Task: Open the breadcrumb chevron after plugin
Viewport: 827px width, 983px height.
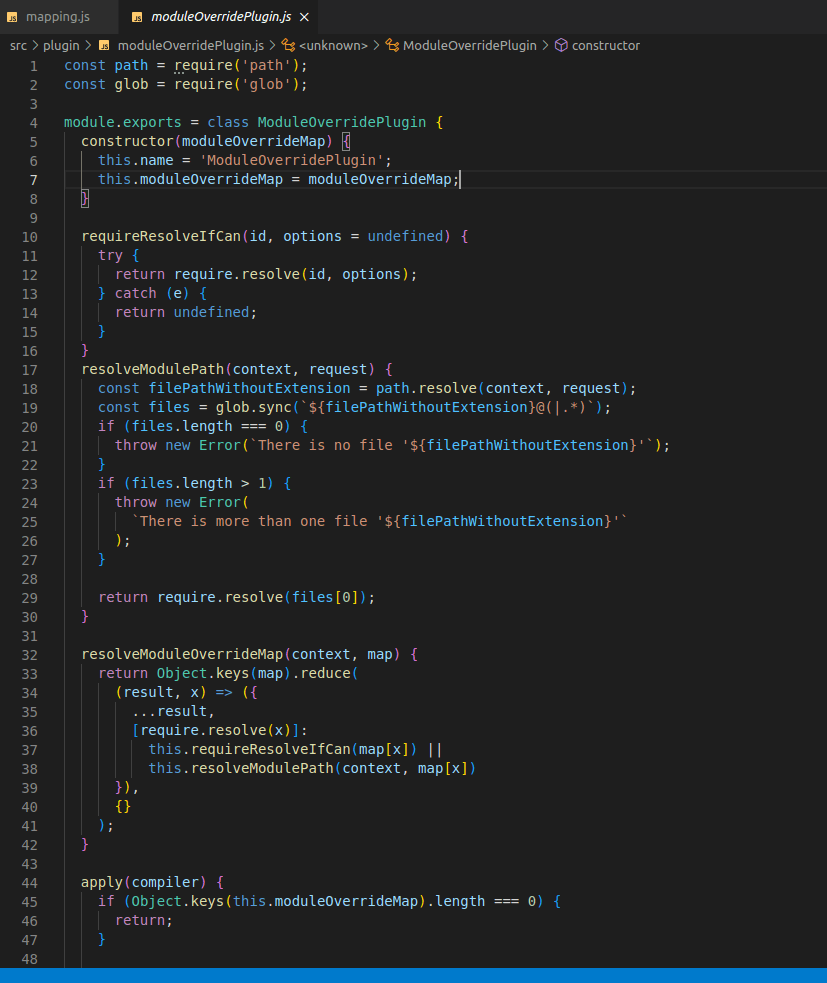Action: point(88,45)
